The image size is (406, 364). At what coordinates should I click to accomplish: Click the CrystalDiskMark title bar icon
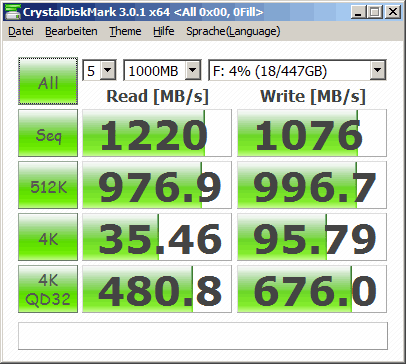pos(13,12)
